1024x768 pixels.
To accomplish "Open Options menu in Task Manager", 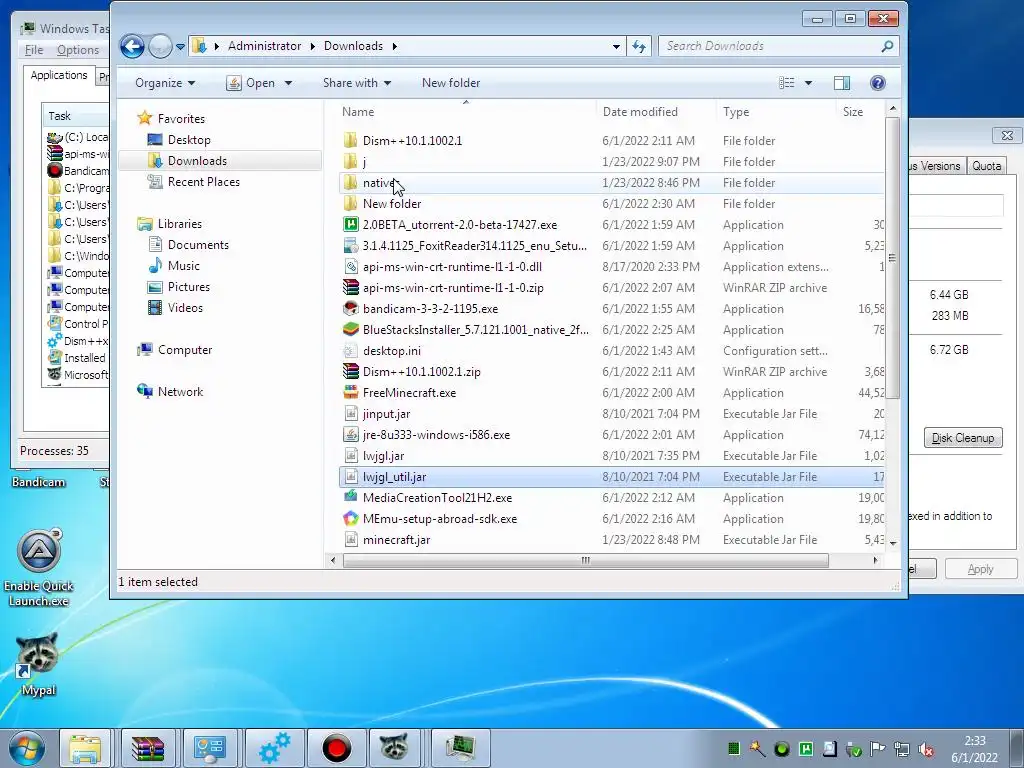I will pyautogui.click(x=78, y=50).
